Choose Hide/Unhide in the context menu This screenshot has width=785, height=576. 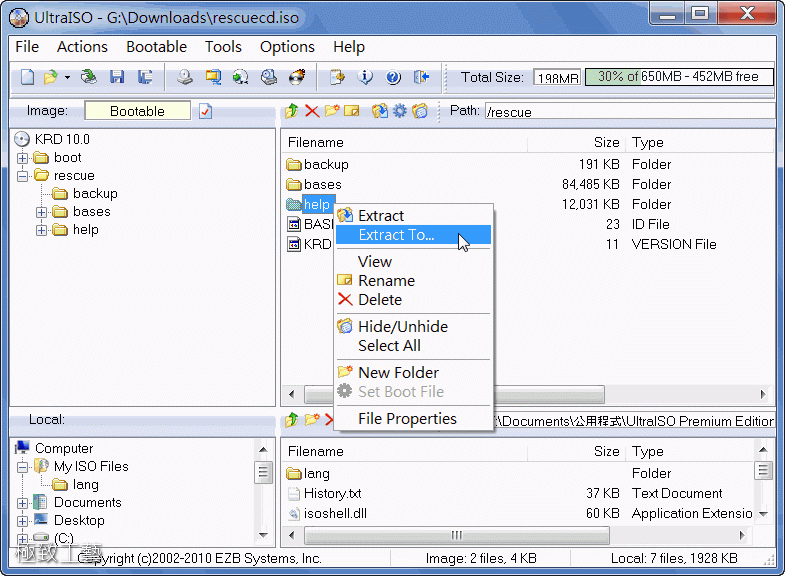click(414, 327)
